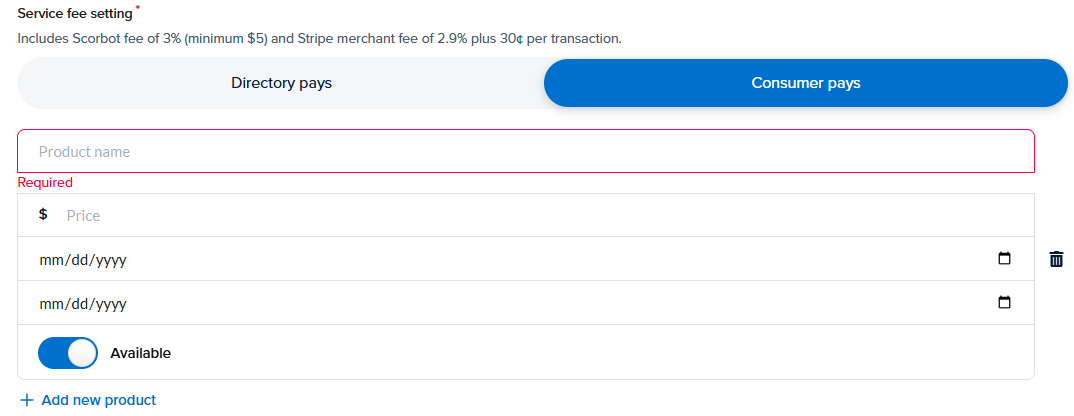Select the month segment of the first date
This screenshot has height=416, width=1074.
click(x=50, y=260)
